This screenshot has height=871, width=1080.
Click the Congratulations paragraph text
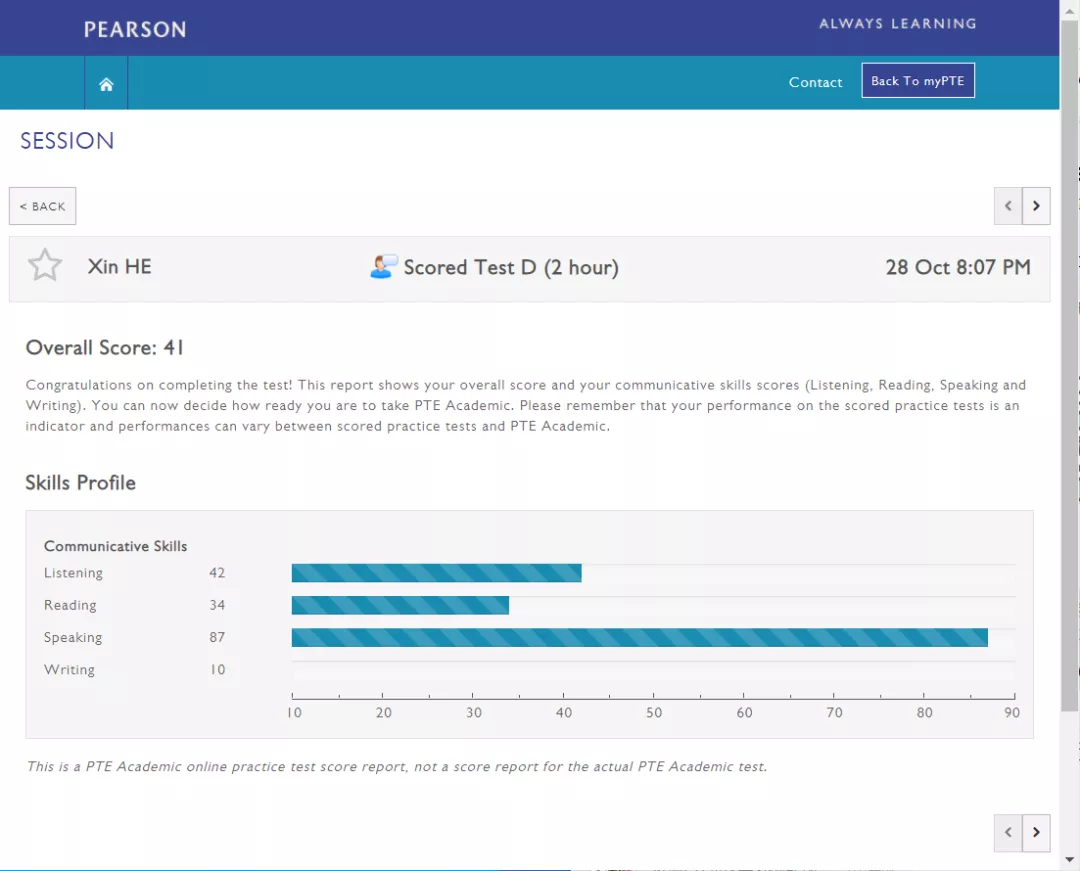(x=526, y=406)
